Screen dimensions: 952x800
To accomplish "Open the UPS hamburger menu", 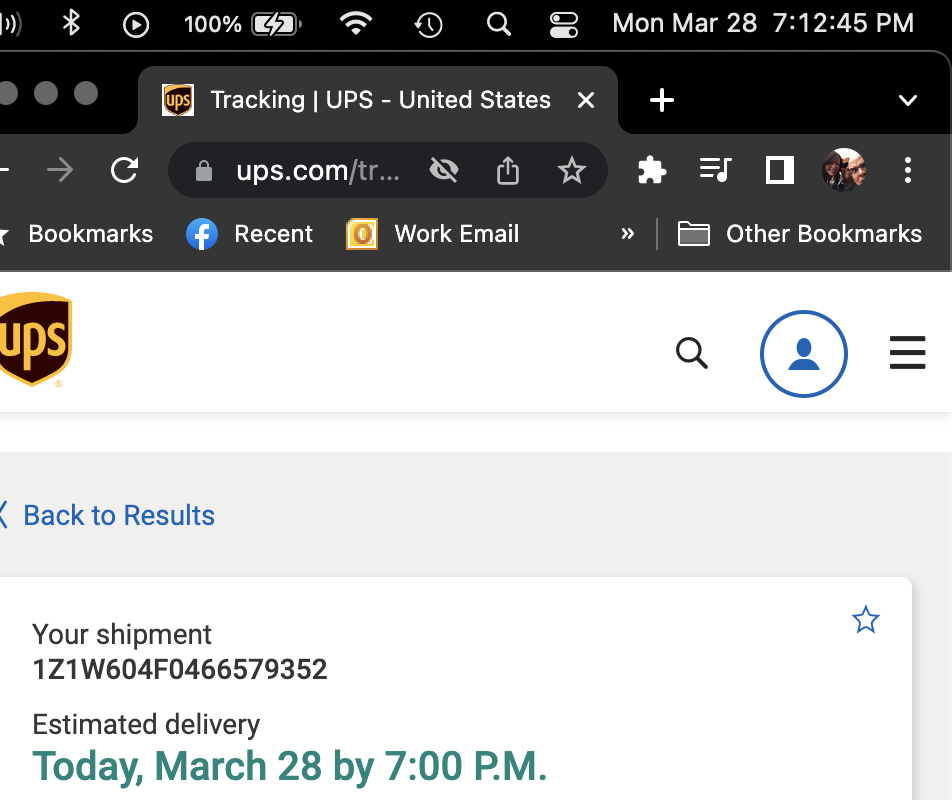I will point(907,353).
